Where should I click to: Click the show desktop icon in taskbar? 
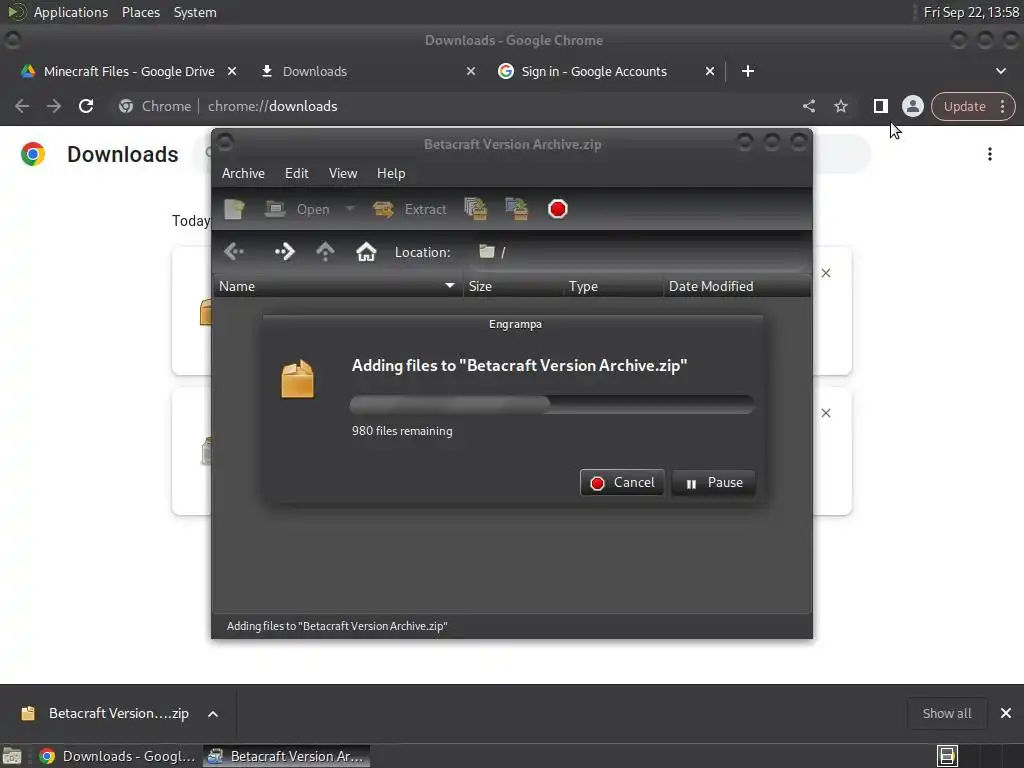point(12,756)
